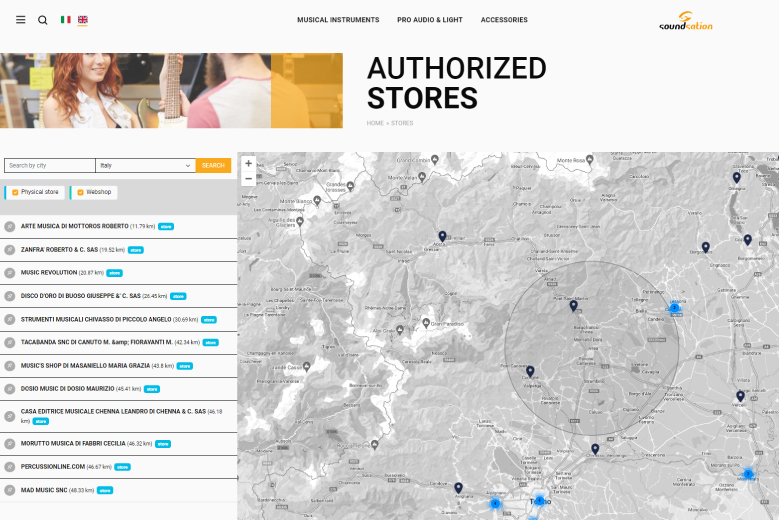Click the round icon beside Percussionline.com
Viewport: 779px width, 520px height.
pyautogui.click(x=10, y=467)
